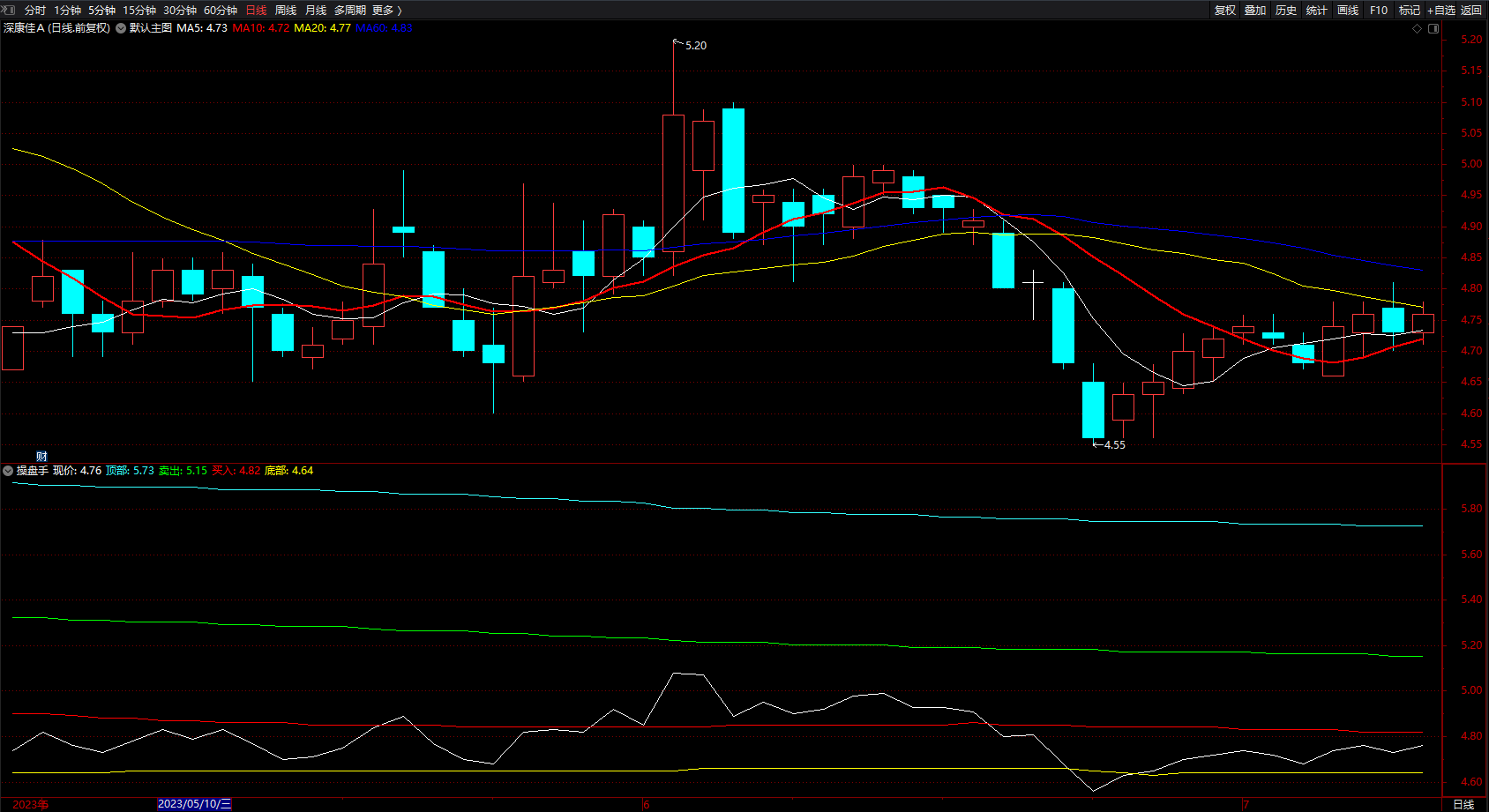
Task: Click the diamond icon in chart corner
Action: (x=1418, y=29)
